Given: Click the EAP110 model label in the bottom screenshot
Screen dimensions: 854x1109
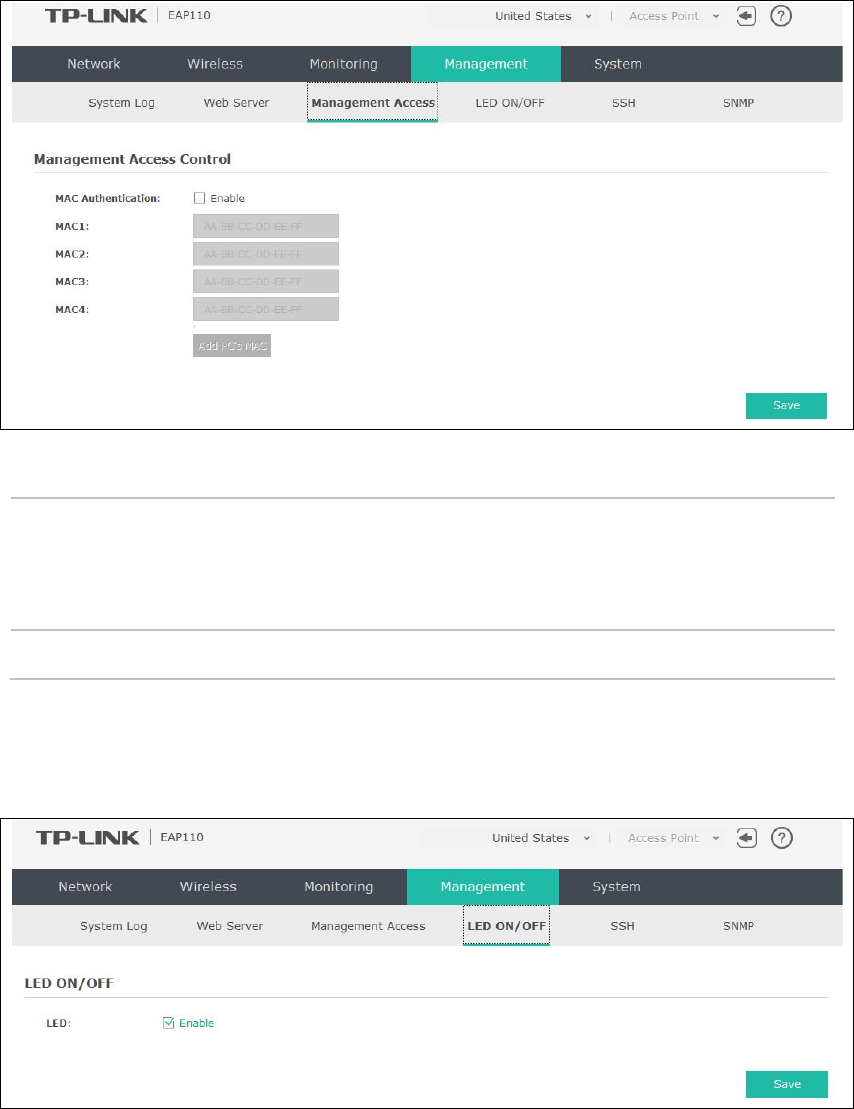Looking at the screenshot, I should click(182, 837).
